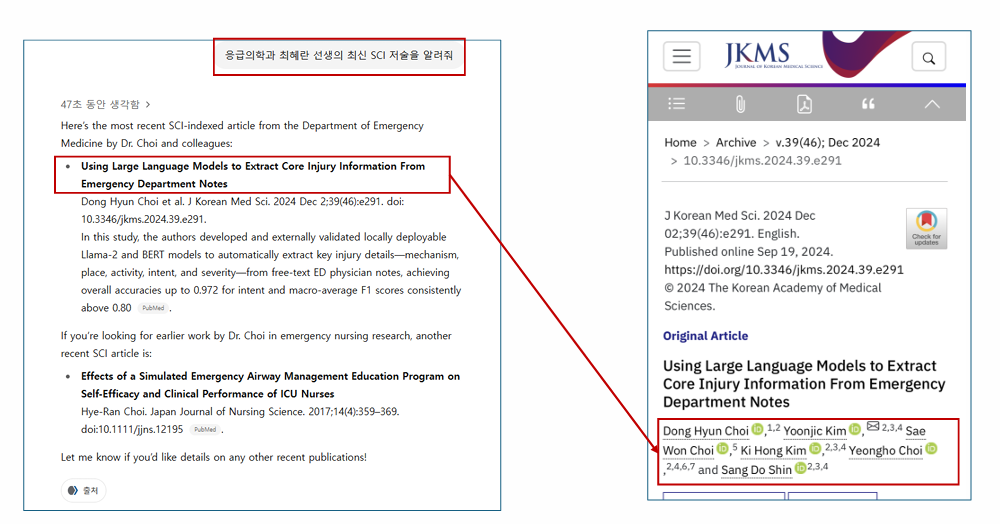Open the Archive breadcrumb link
Image resolution: width=1000 pixels, height=524 pixels.
735,142
